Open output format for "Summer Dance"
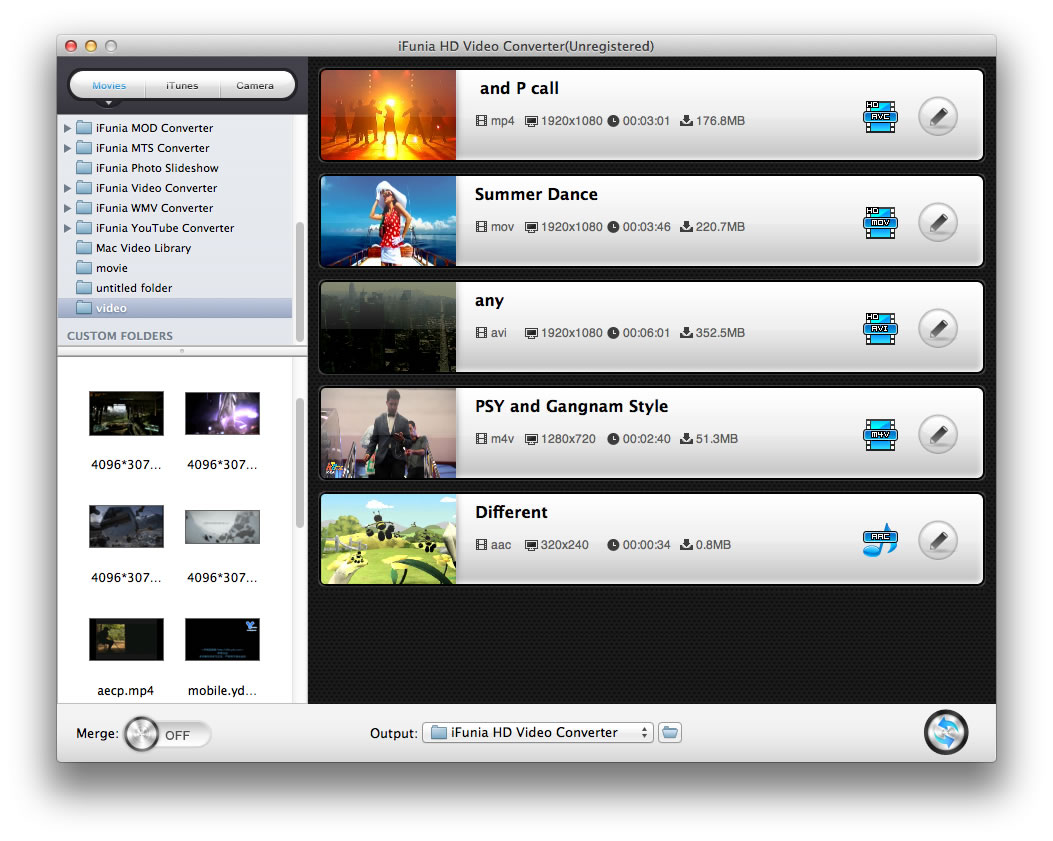 coord(880,223)
